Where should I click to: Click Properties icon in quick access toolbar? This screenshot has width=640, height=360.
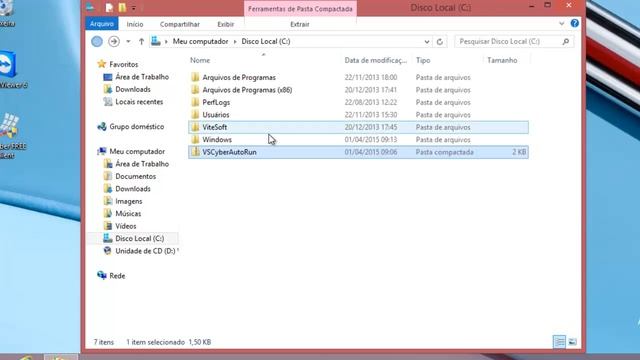pyautogui.click(x=109, y=7)
